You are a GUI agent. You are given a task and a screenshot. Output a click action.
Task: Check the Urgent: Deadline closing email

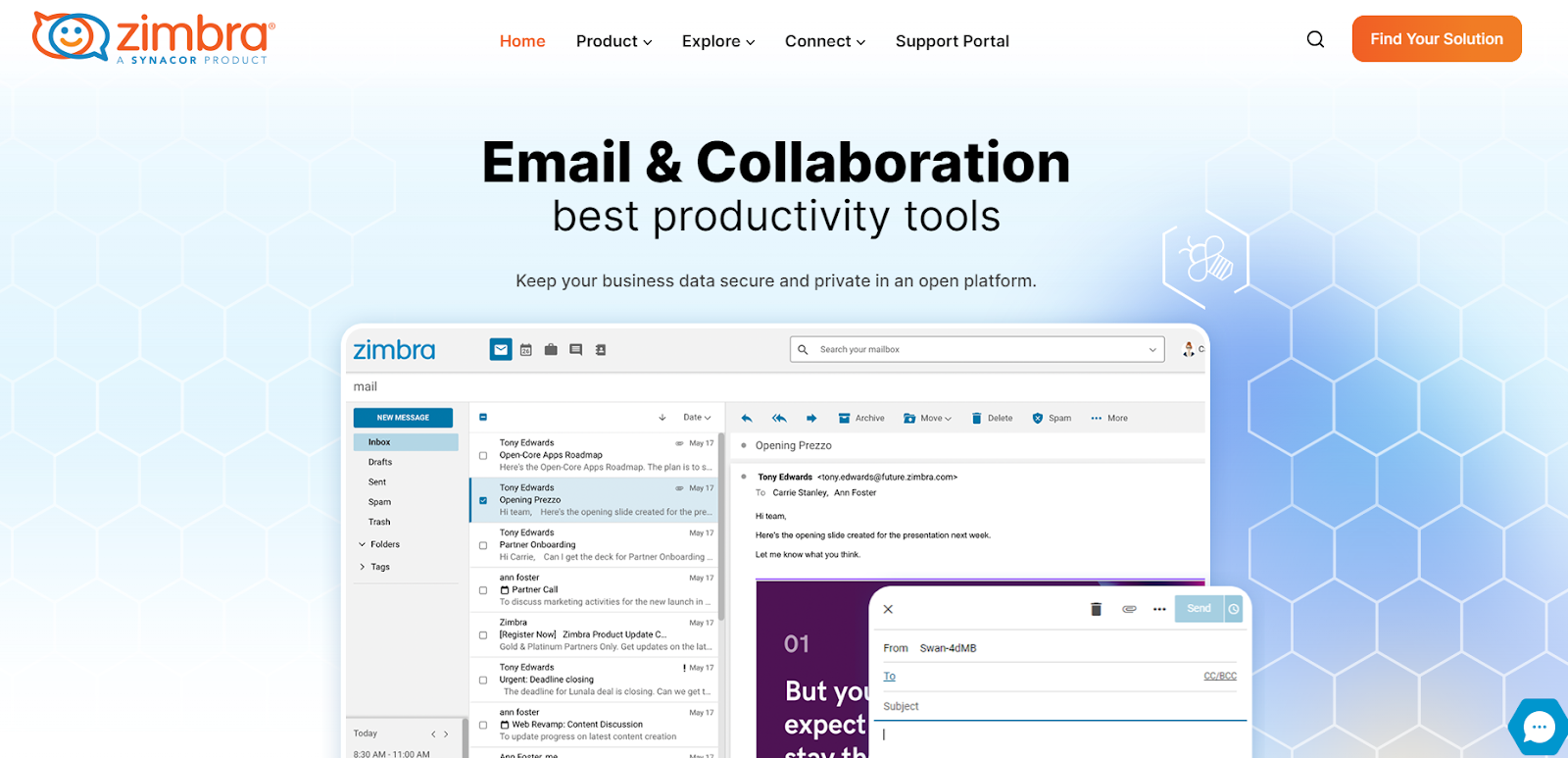483,680
